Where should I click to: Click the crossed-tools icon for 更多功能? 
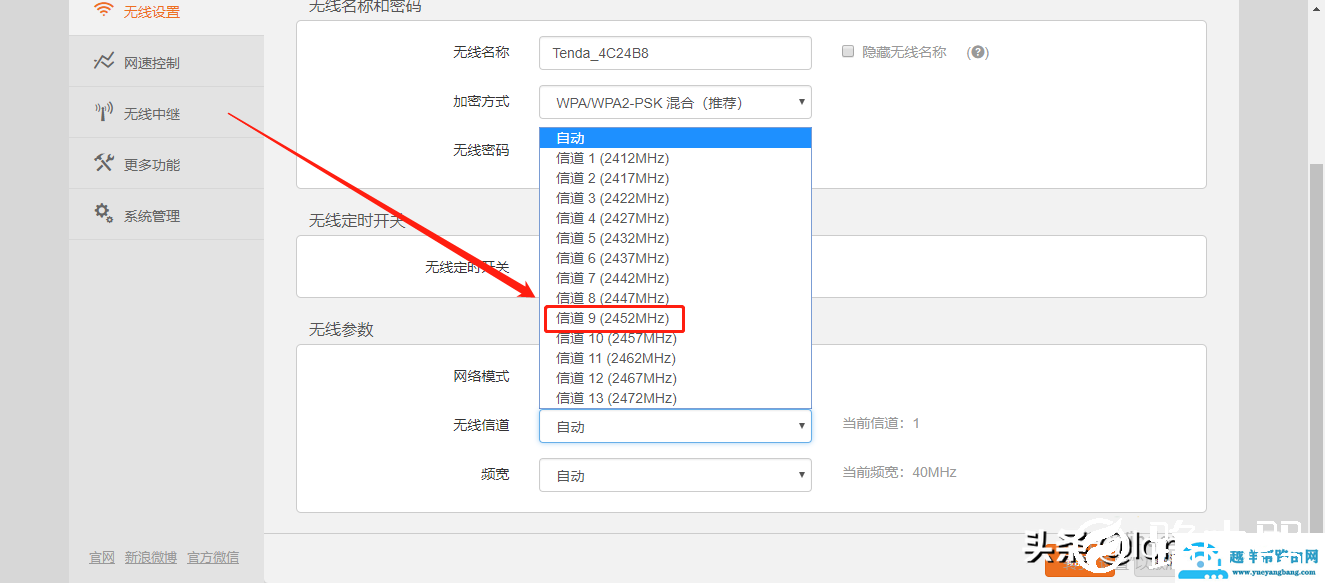click(x=103, y=162)
